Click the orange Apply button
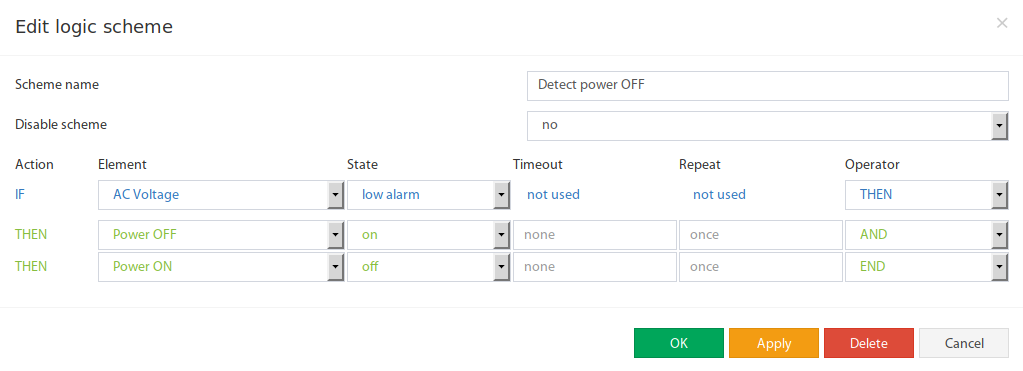1023x371 pixels. [x=774, y=343]
